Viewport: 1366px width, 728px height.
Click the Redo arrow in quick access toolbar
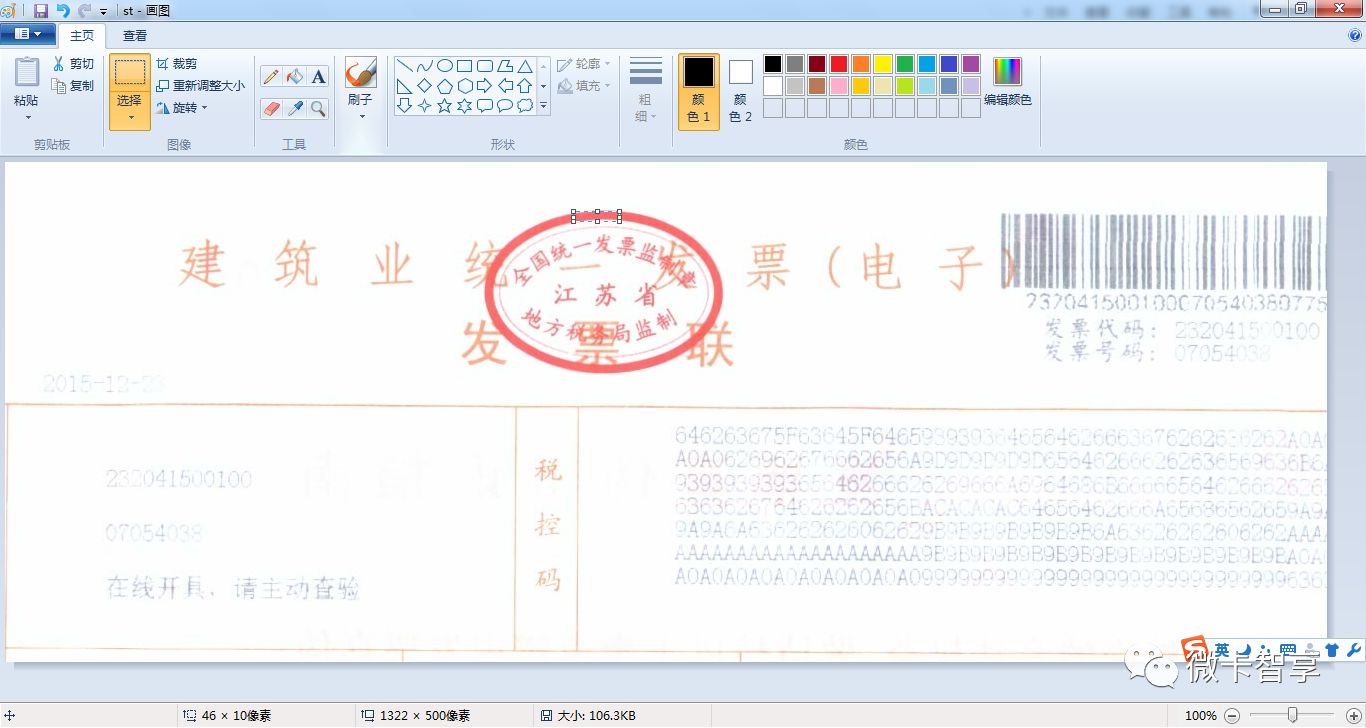point(84,11)
